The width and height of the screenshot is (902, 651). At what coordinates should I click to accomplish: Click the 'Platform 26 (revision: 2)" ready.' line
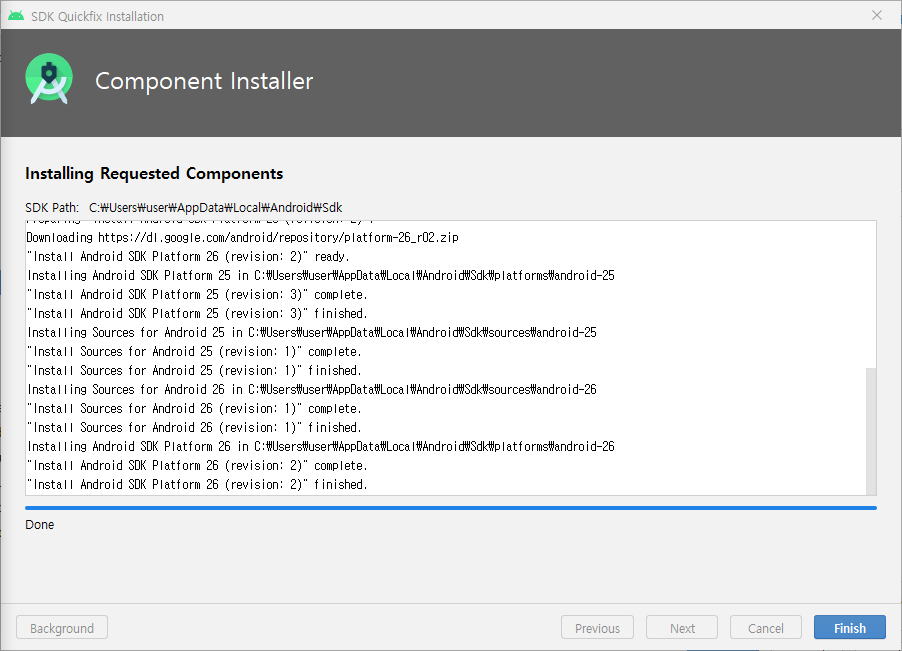(188, 256)
